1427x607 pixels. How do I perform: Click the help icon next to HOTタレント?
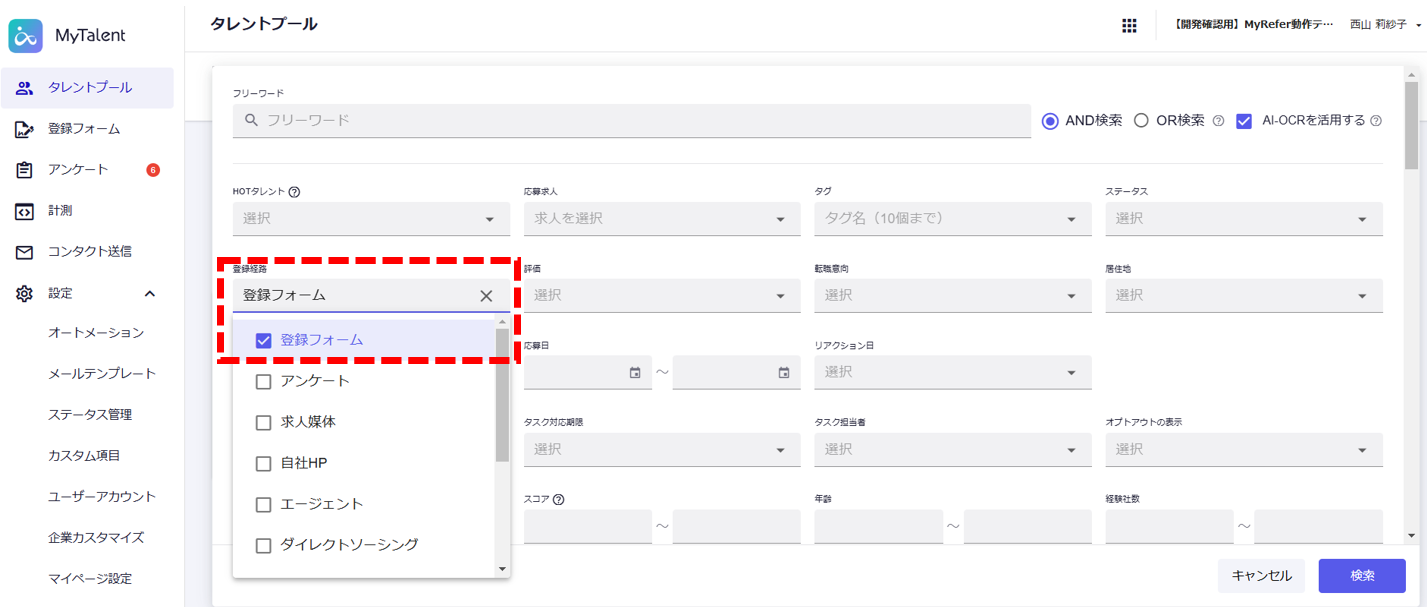point(295,191)
